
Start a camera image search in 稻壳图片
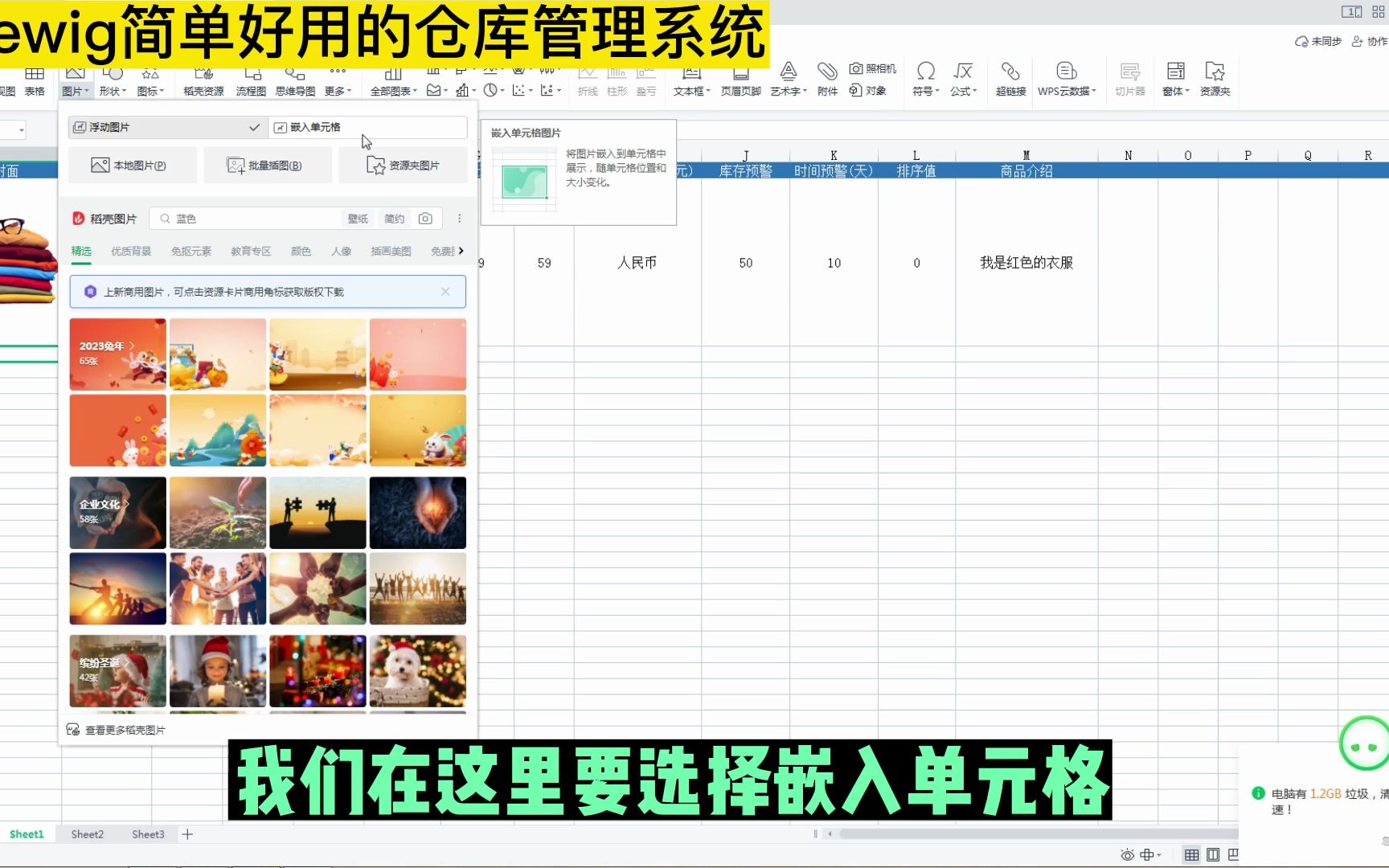425,218
